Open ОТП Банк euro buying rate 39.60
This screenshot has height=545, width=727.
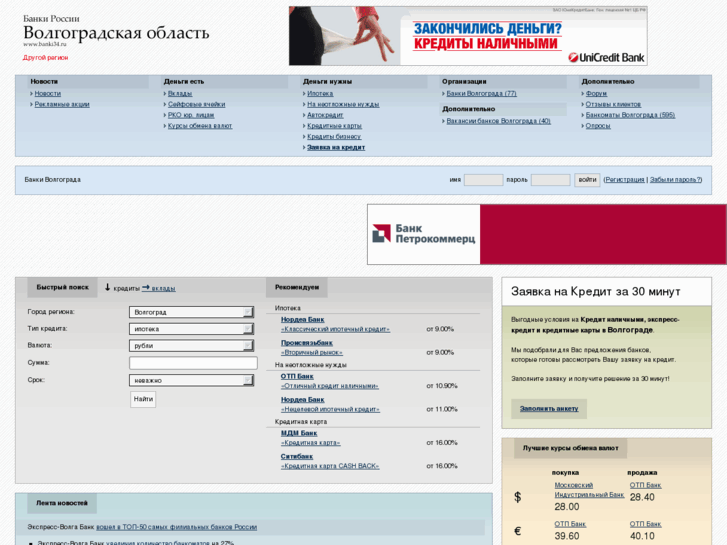(570, 524)
